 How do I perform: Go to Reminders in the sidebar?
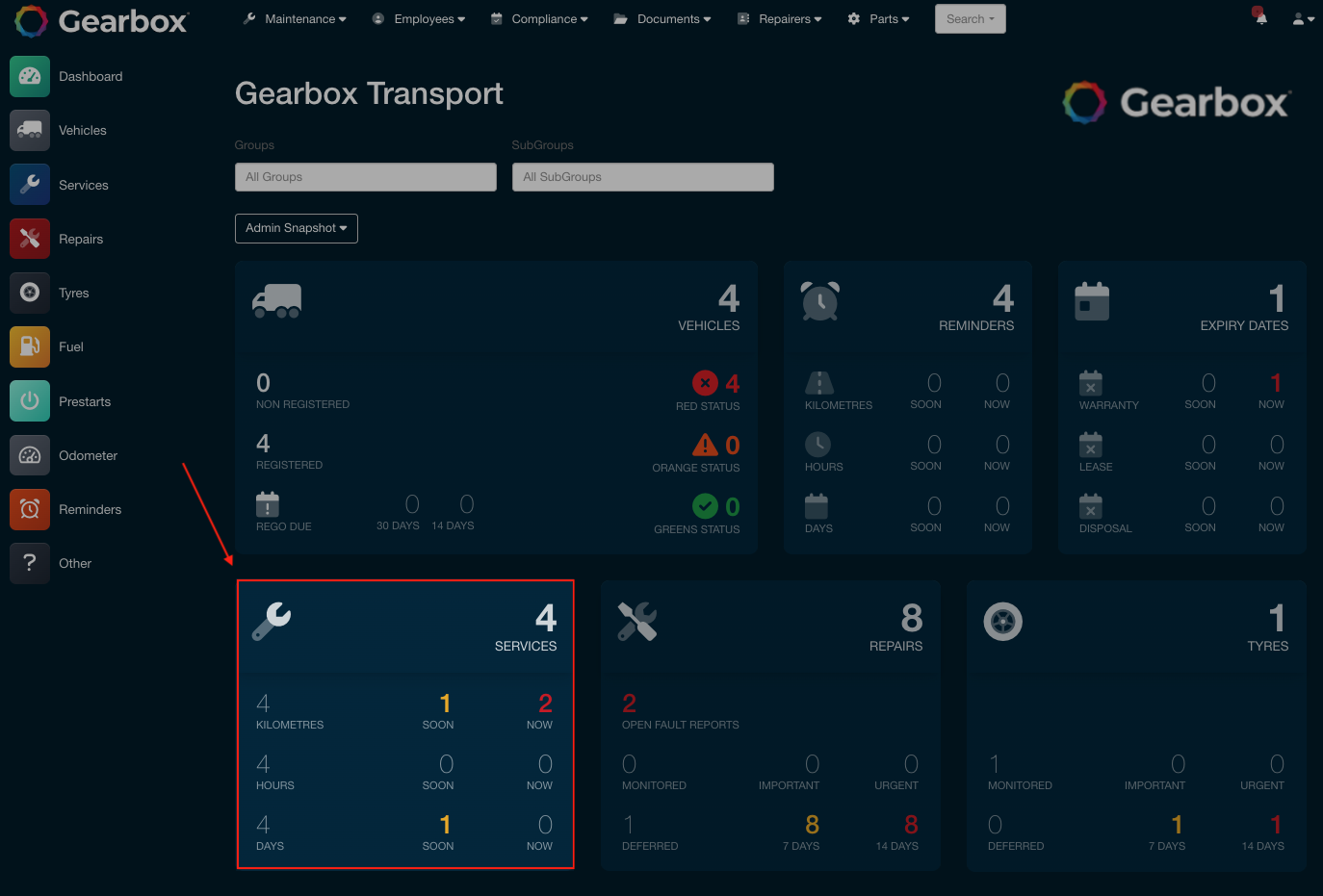(x=91, y=510)
